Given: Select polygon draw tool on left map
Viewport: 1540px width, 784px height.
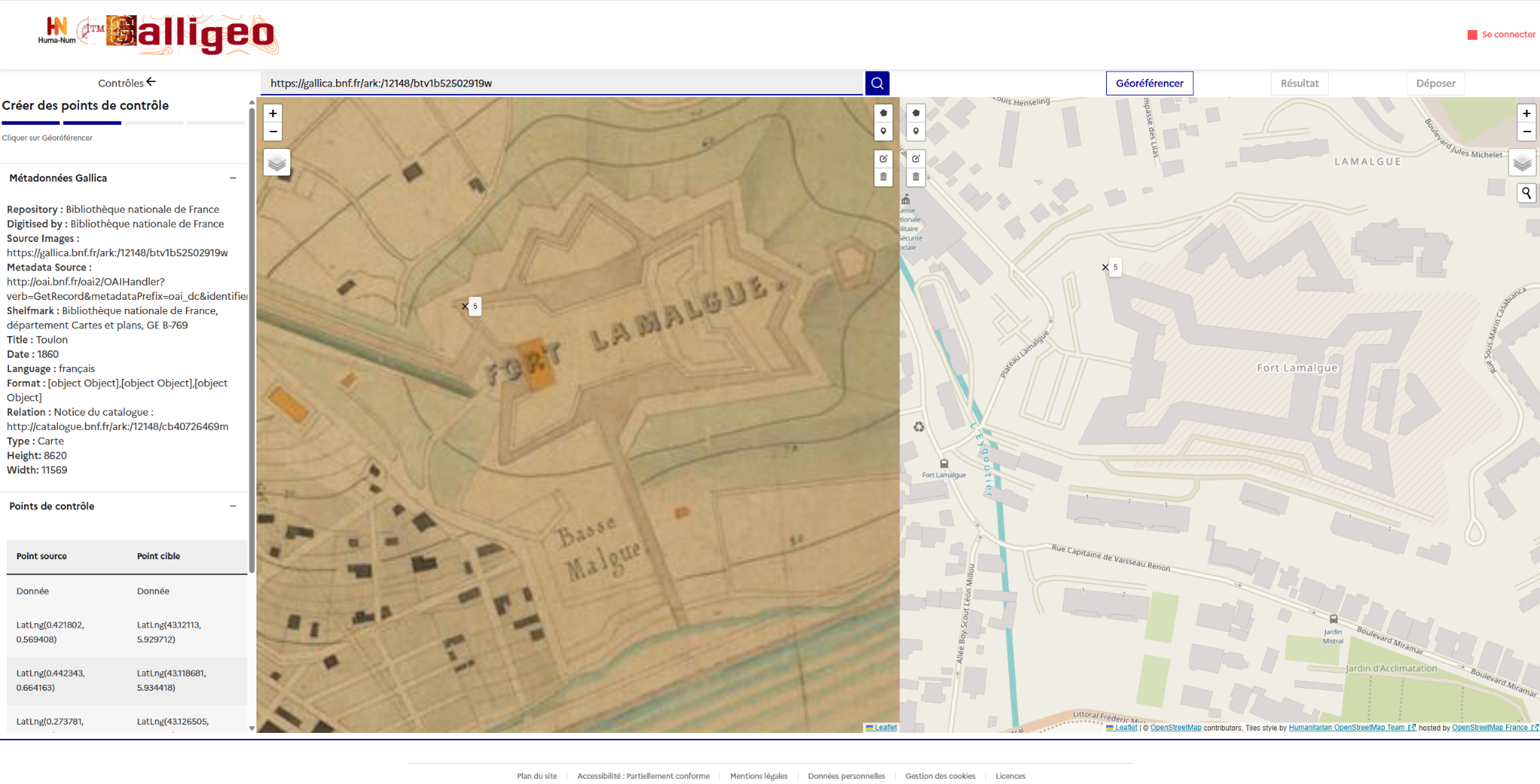Looking at the screenshot, I should coord(884,113).
